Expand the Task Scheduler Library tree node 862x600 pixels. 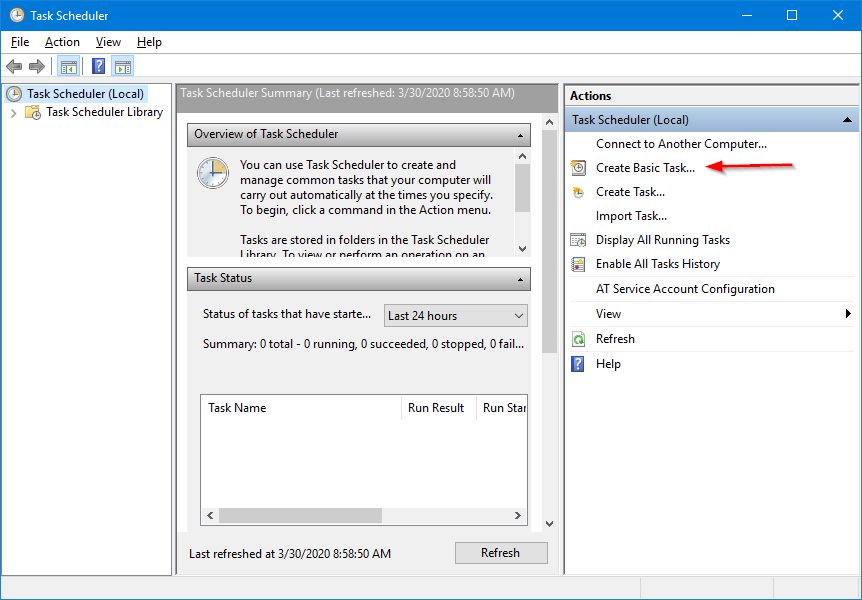tap(14, 113)
